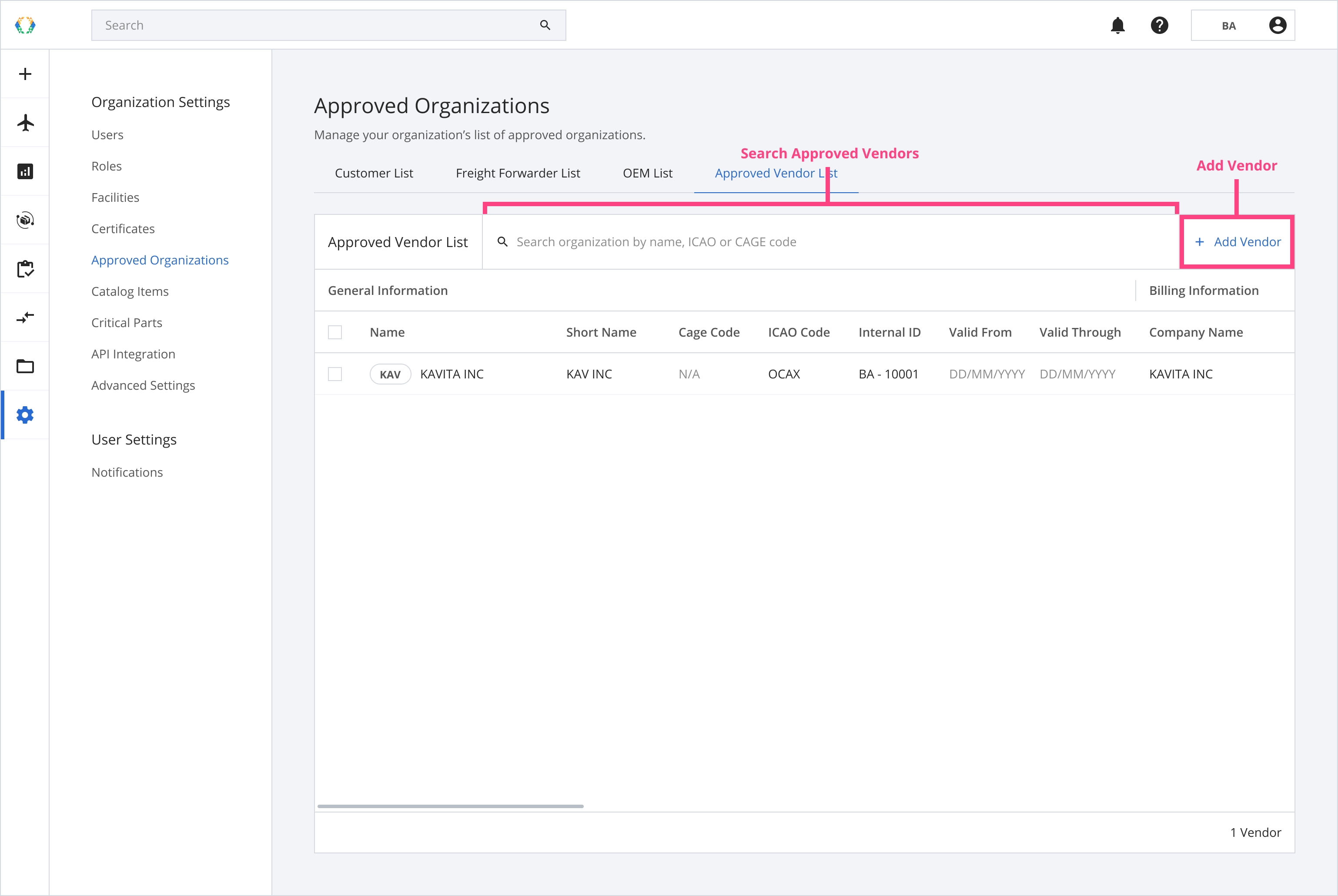Click the Add Vendor button

1238,242
